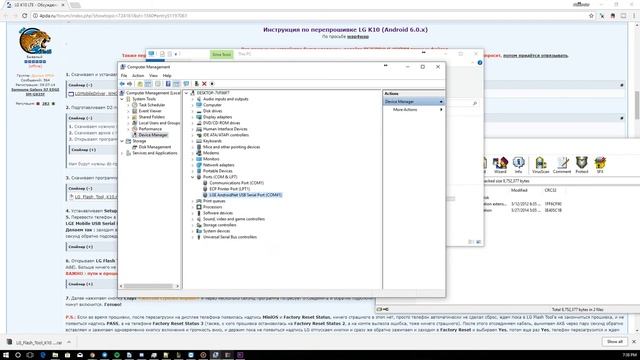Select the Processors category
The width and height of the screenshot is (640, 360).
212,207
